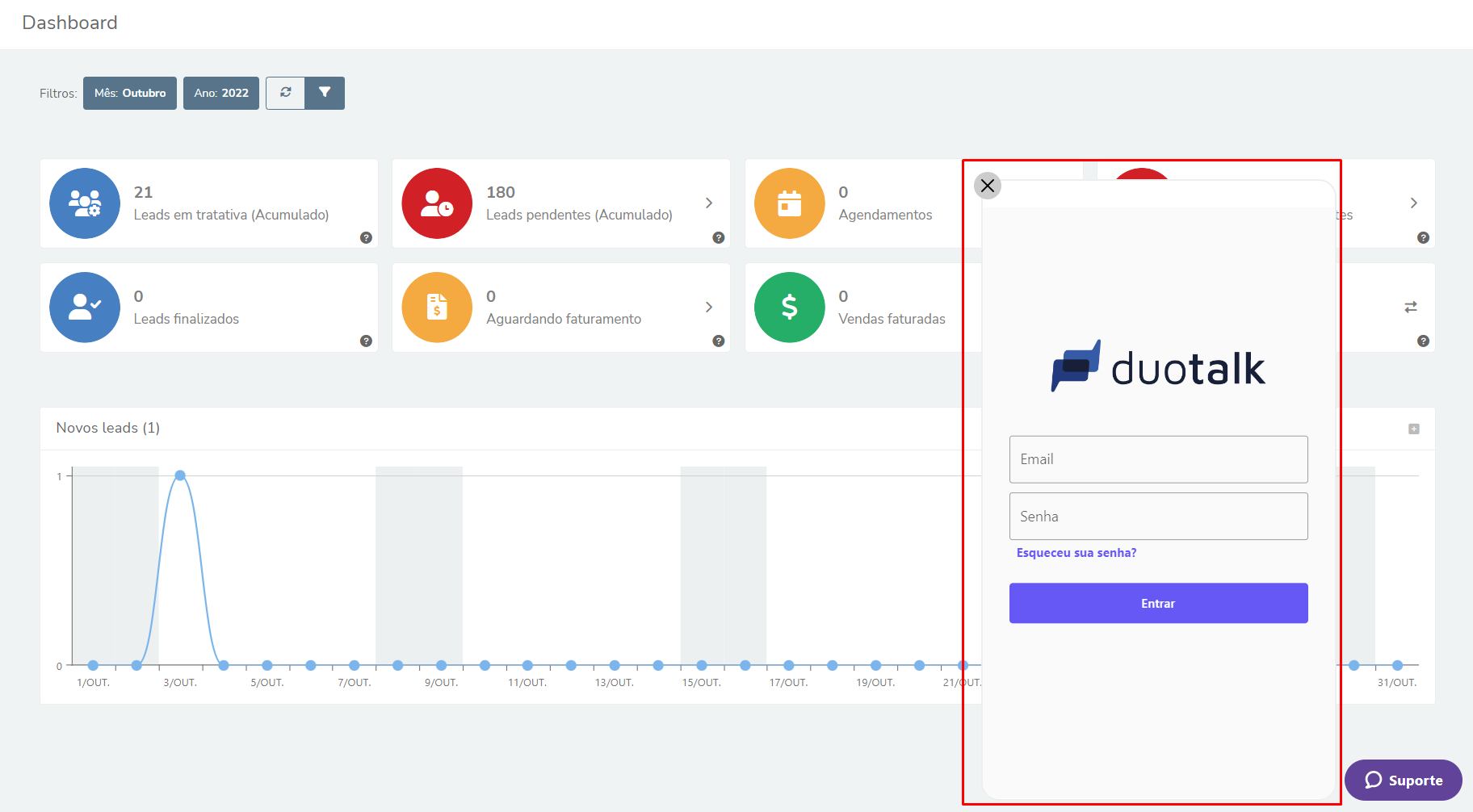Screen dimensions: 1473x812
Task: Click the blue Leads finalizados check icon
Action: pyautogui.click(x=85, y=308)
